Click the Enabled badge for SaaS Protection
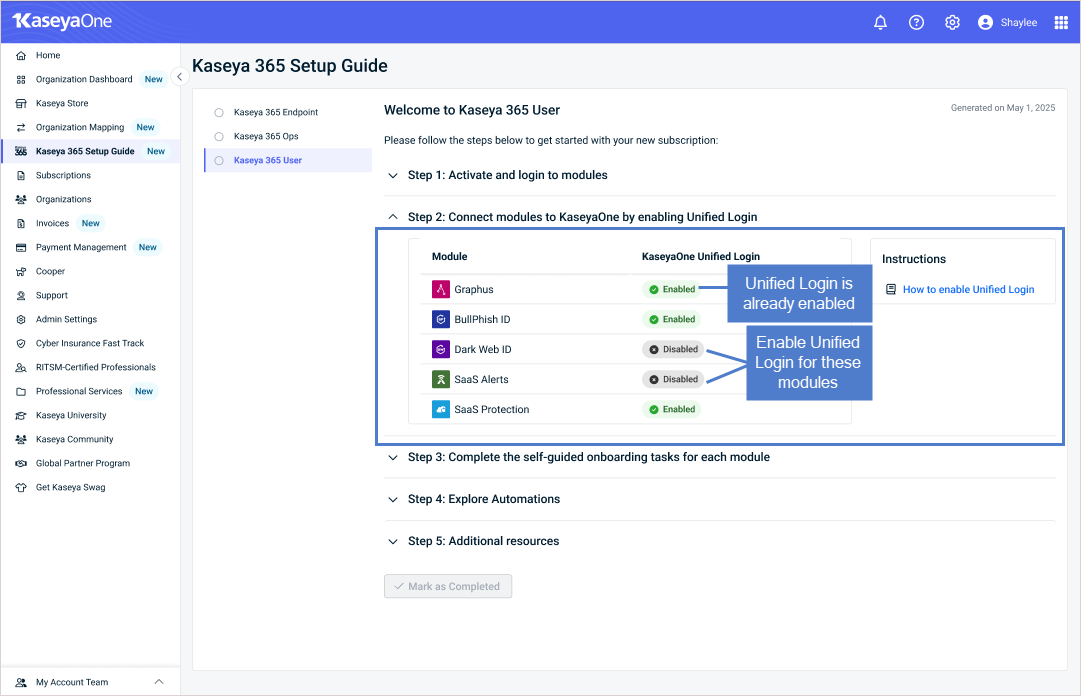This screenshot has width=1081, height=696. coord(671,409)
